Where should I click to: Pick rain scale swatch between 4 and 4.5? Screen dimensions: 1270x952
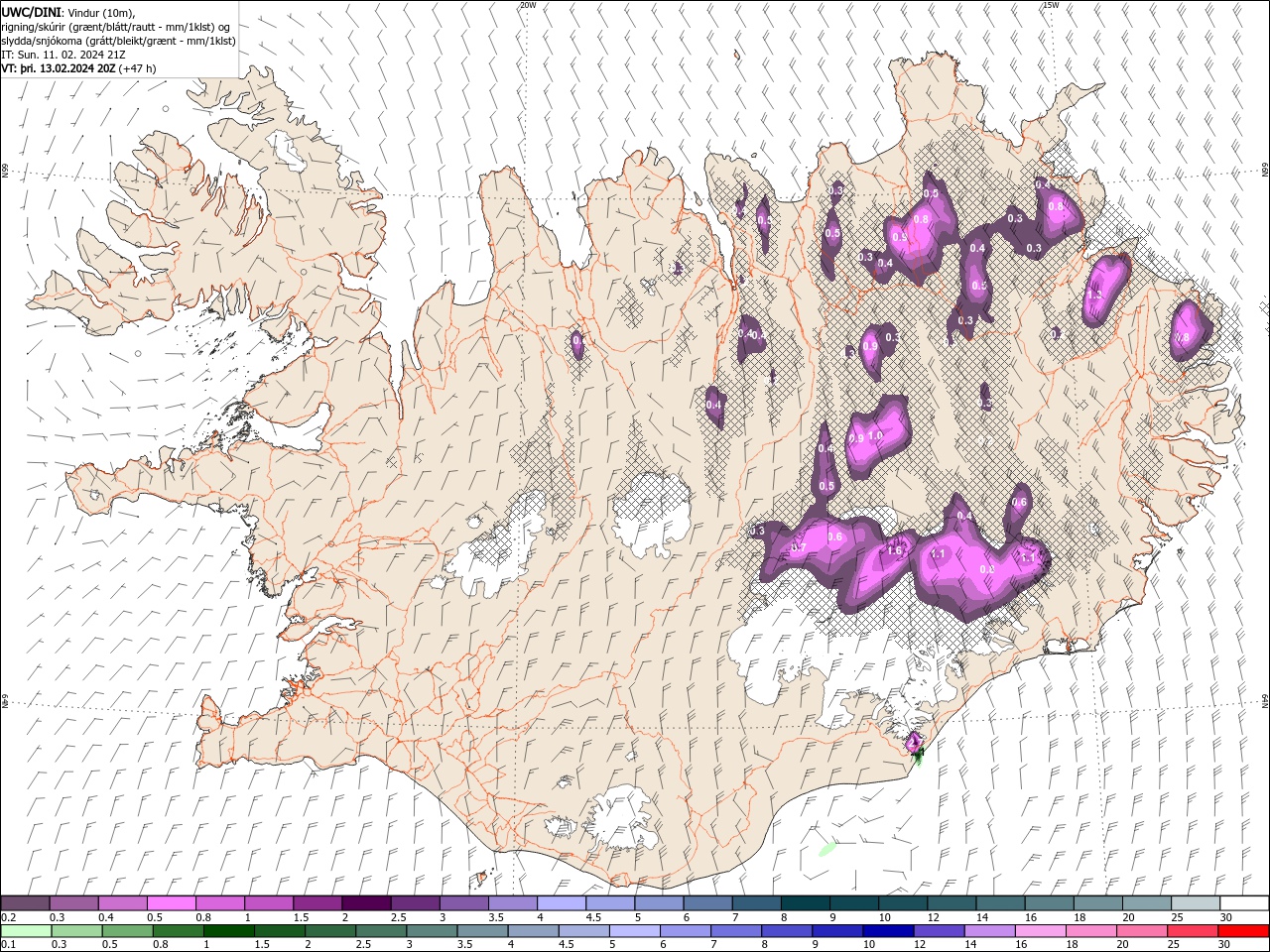pyautogui.click(x=532, y=931)
